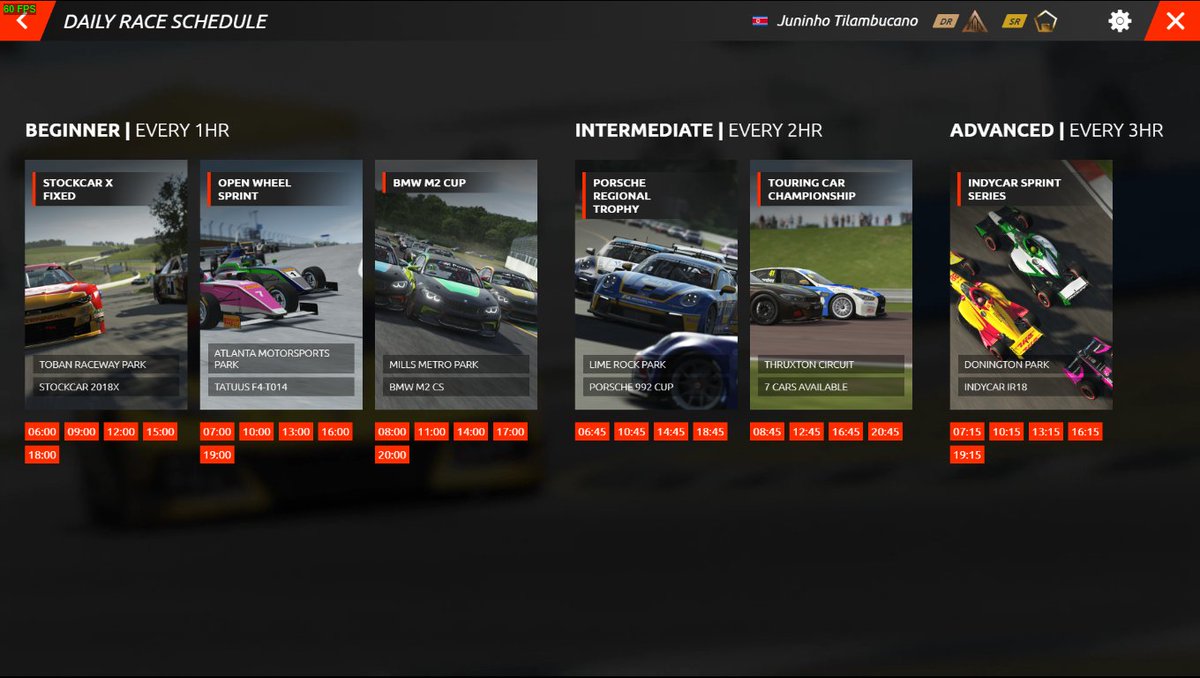
Task: Select the 16:15 race time slot
Action: point(1085,432)
